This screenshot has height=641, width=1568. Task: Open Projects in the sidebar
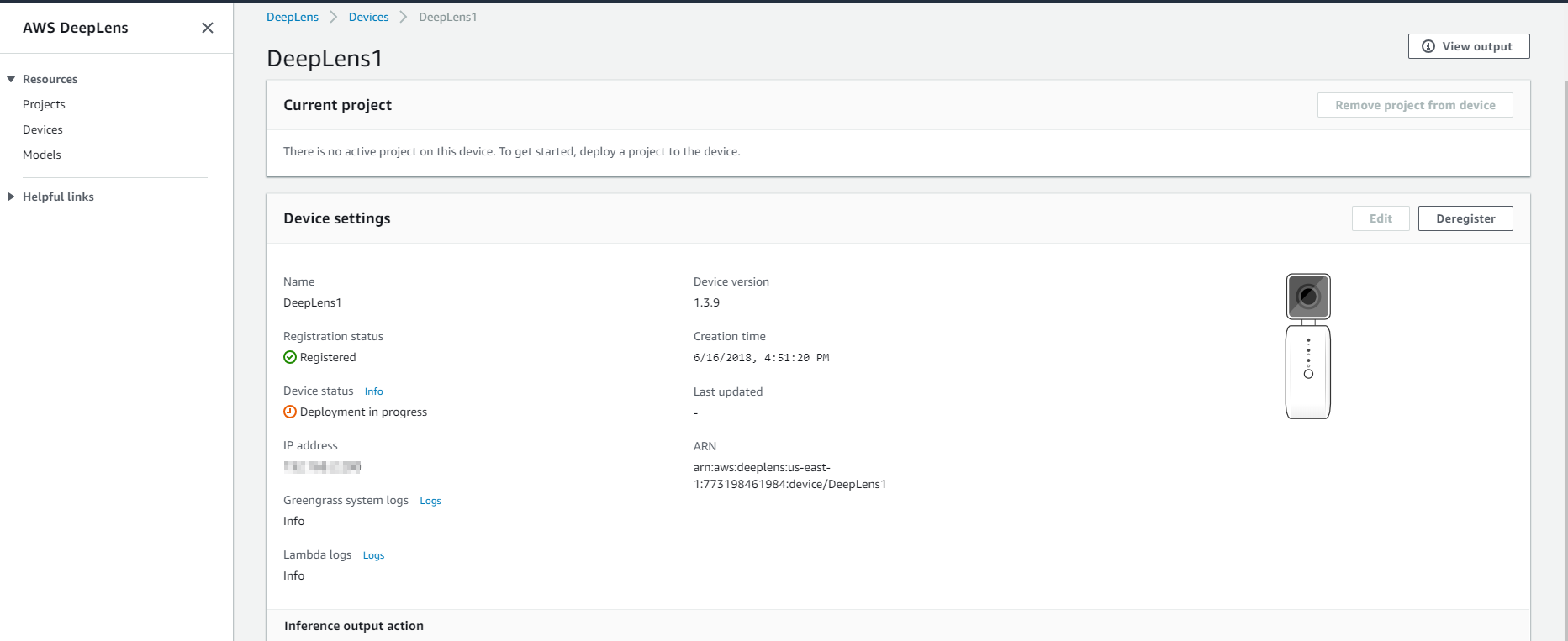point(44,104)
